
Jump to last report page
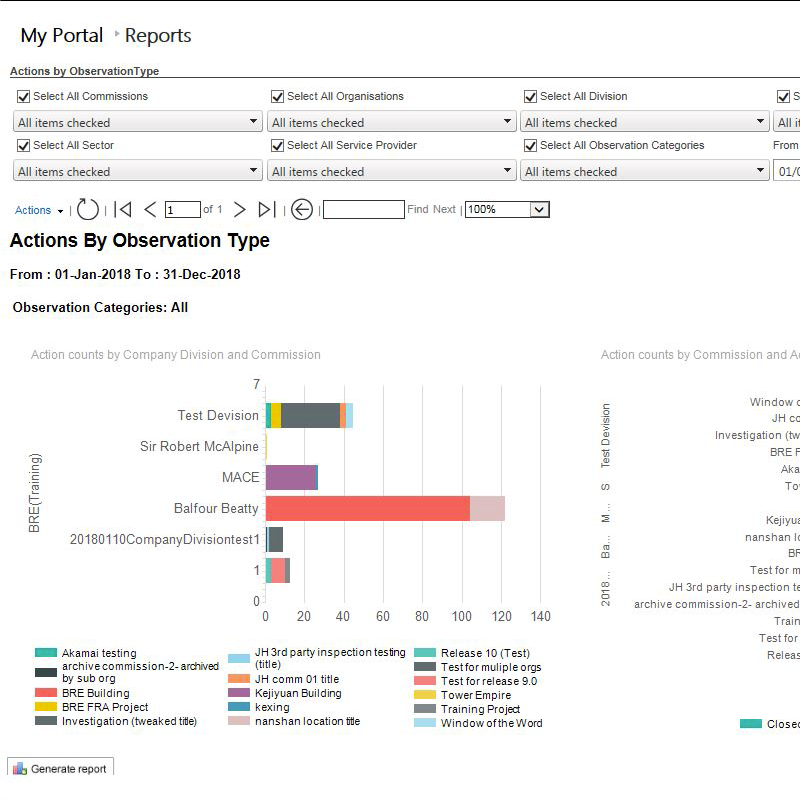click(x=266, y=210)
